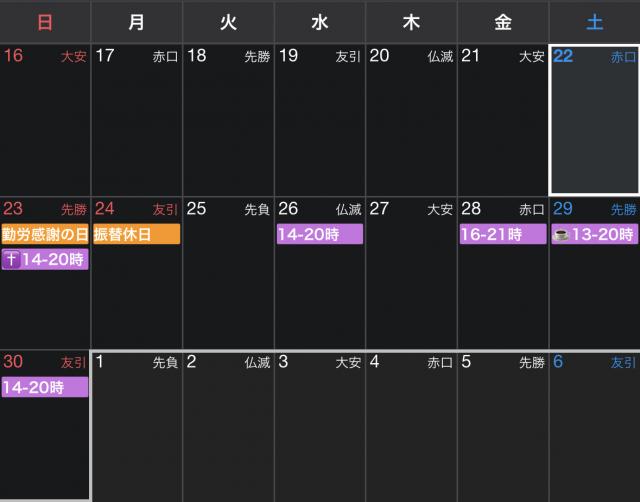Click the 日 (Sunday) column header
The width and height of the screenshot is (640, 502).
(x=45, y=21)
